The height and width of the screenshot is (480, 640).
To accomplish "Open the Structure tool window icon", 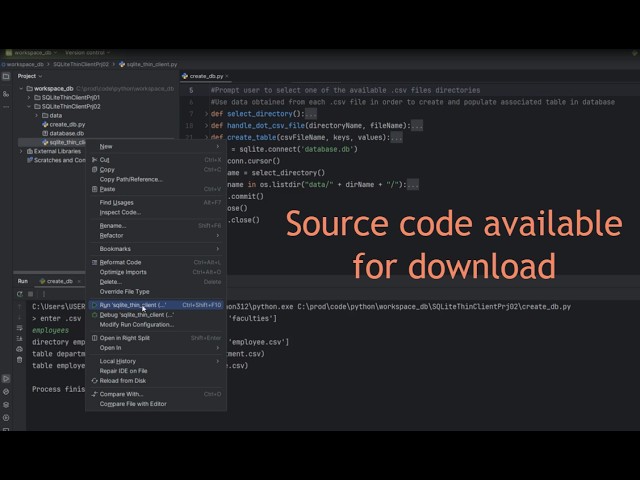I will 6,94.
